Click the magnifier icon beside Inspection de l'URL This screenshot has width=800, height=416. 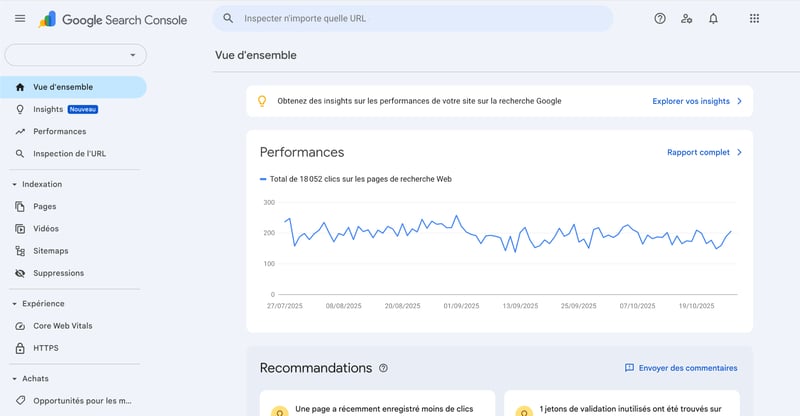click(20, 154)
